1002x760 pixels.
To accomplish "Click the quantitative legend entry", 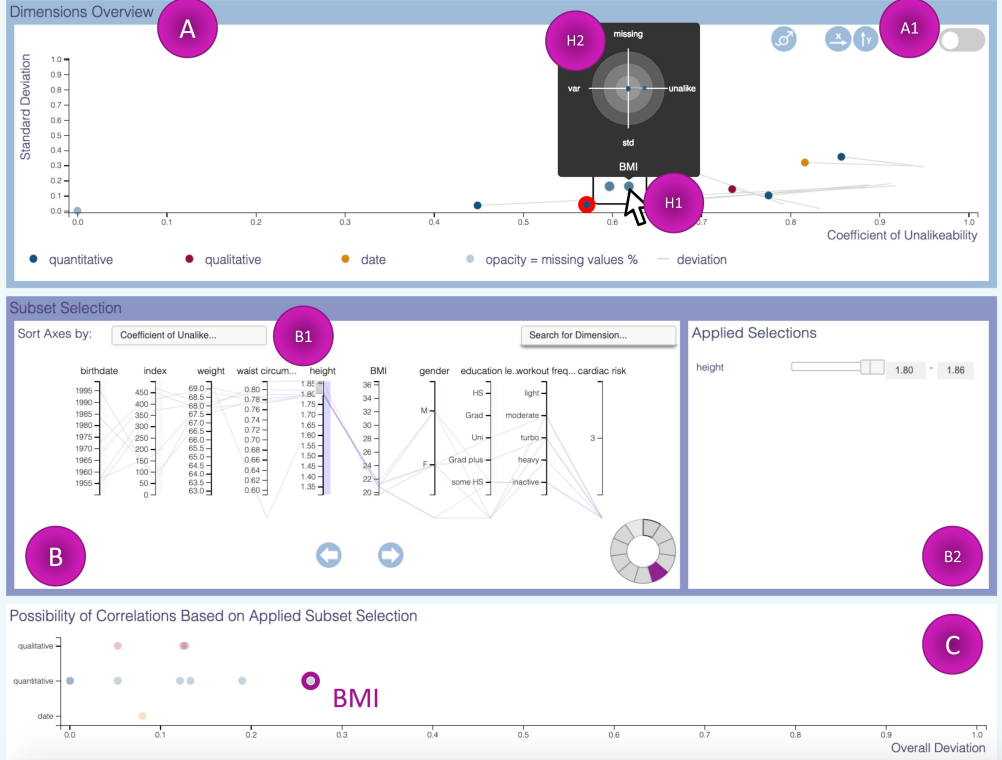I will tap(80, 260).
